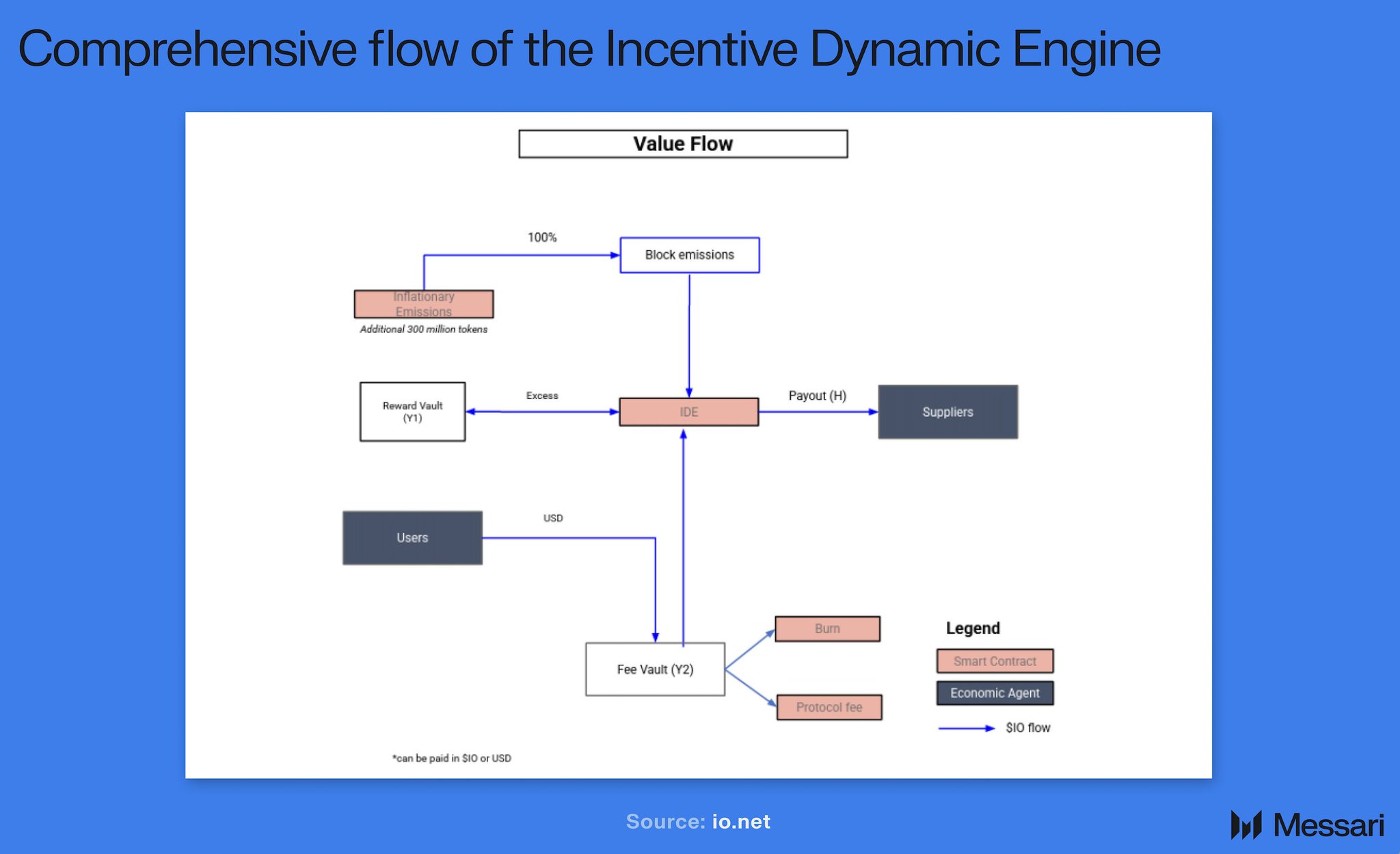Click the Payout (H) arrow label
The height and width of the screenshot is (854, 1400).
817,396
